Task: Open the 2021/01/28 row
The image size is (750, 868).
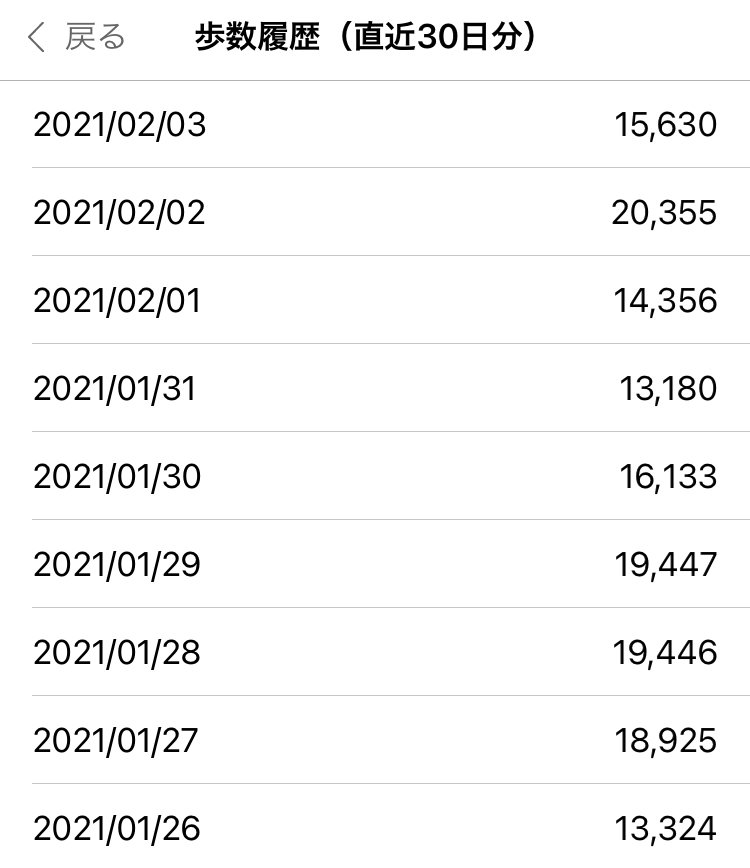Action: (x=375, y=652)
